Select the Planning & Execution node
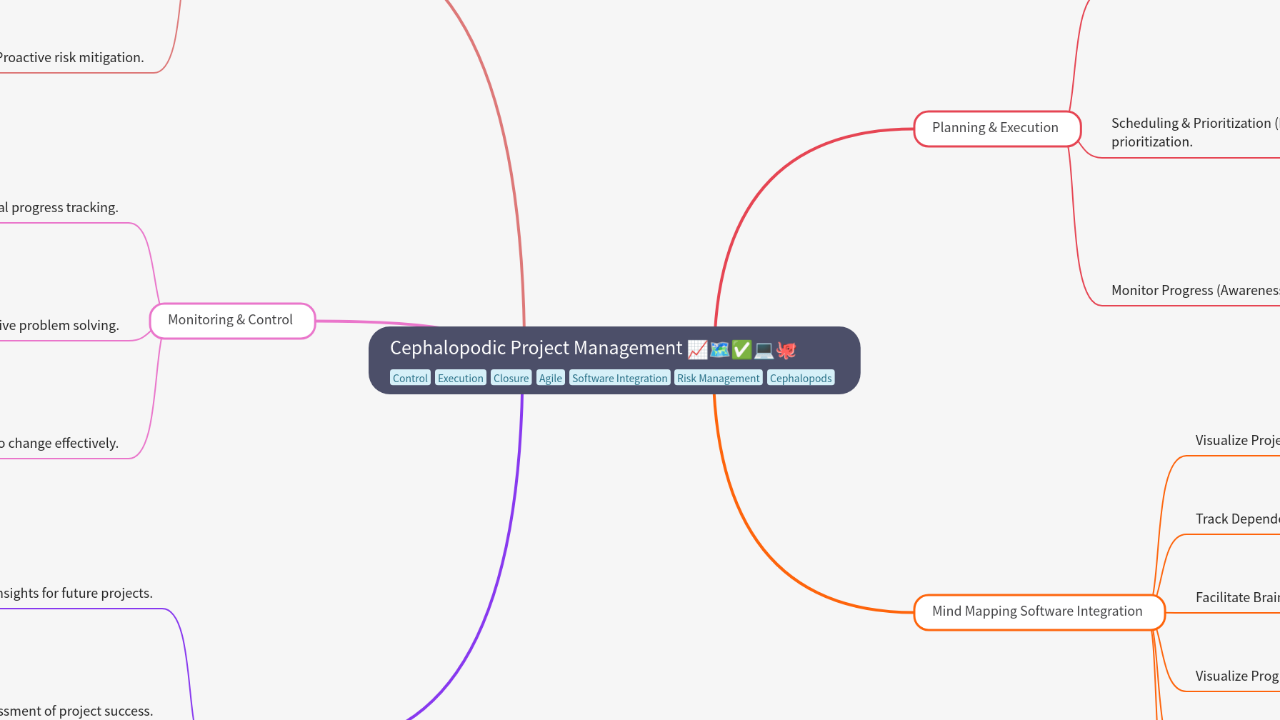Screen dimensions: 1280x720 click(x=997, y=128)
